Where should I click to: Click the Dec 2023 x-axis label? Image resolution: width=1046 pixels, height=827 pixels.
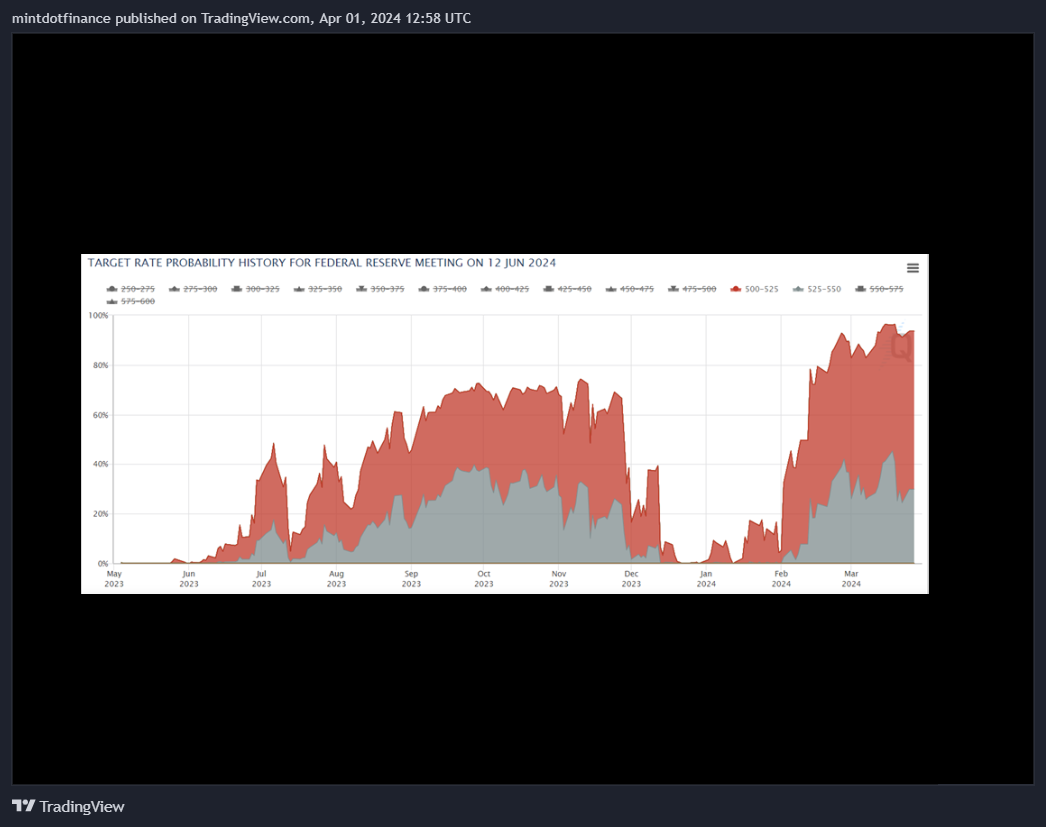tap(631, 578)
